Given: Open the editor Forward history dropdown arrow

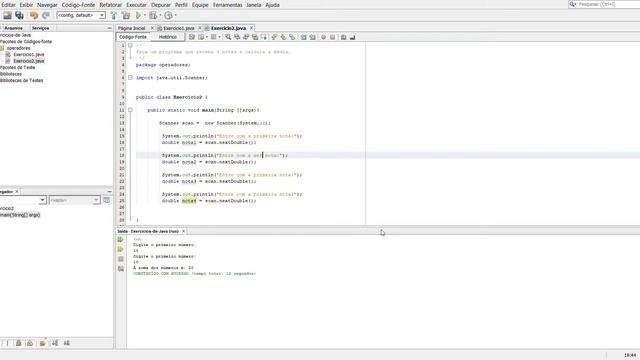Looking at the screenshot, I should [219, 37].
